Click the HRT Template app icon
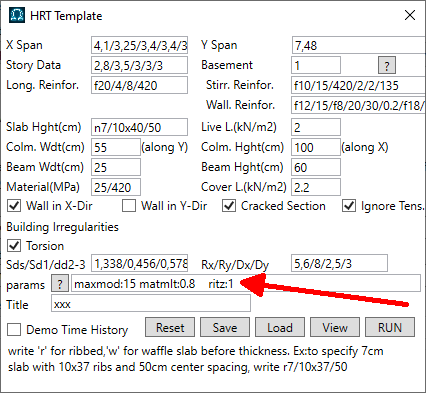Image resolution: width=426 pixels, height=393 pixels. click(x=17, y=15)
